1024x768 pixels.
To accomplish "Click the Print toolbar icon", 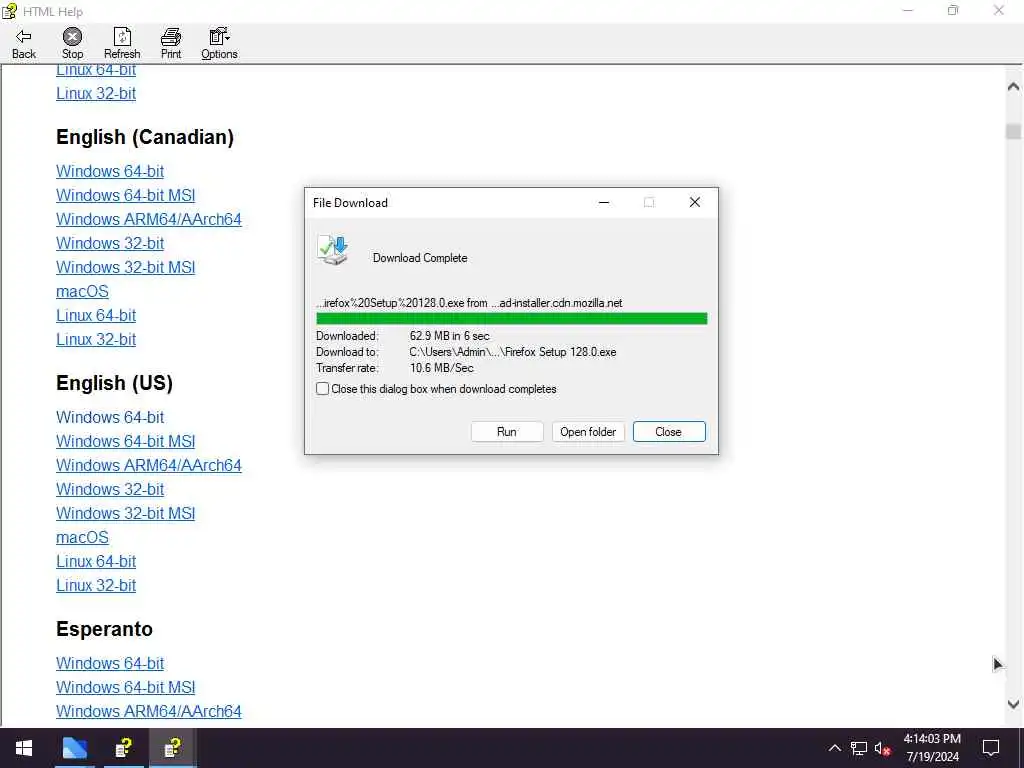I will [171, 44].
